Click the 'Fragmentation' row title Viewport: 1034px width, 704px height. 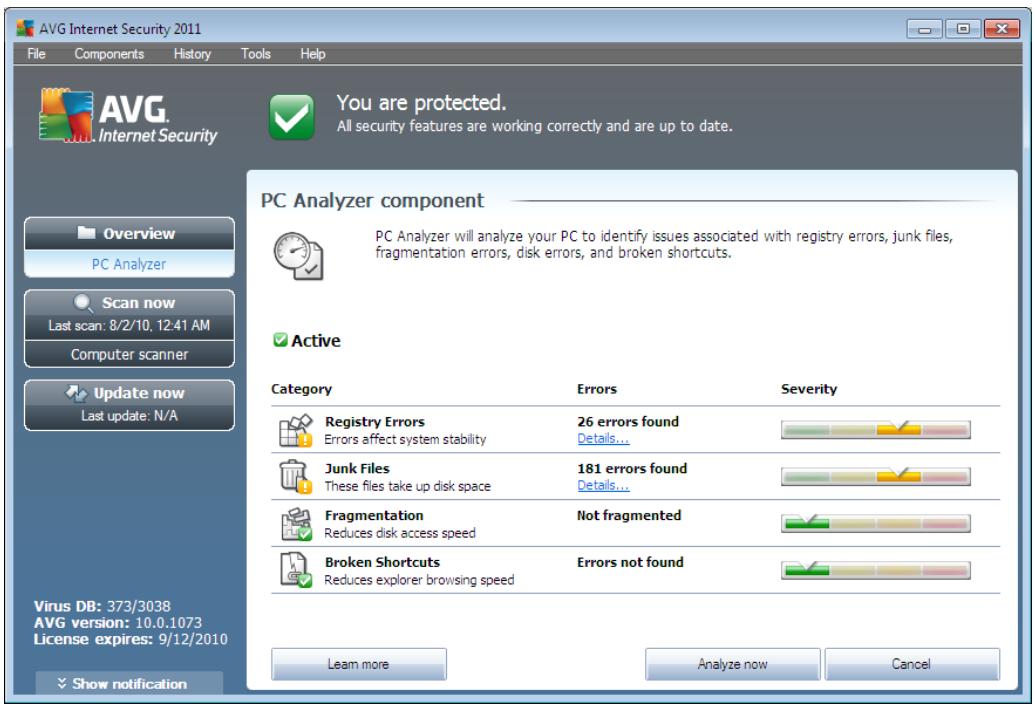(374, 515)
